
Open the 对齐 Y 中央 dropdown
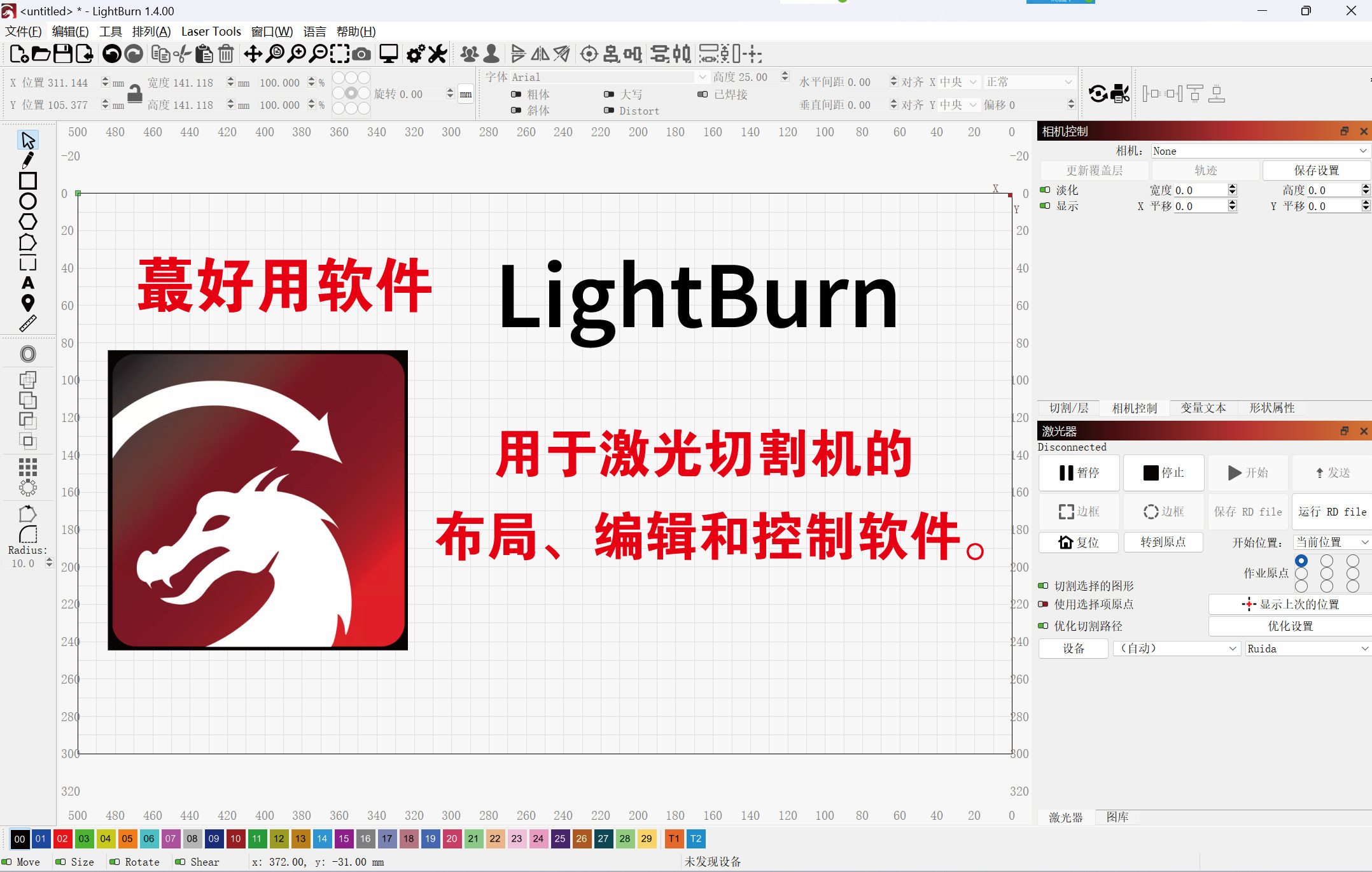pyautogui.click(x=959, y=104)
